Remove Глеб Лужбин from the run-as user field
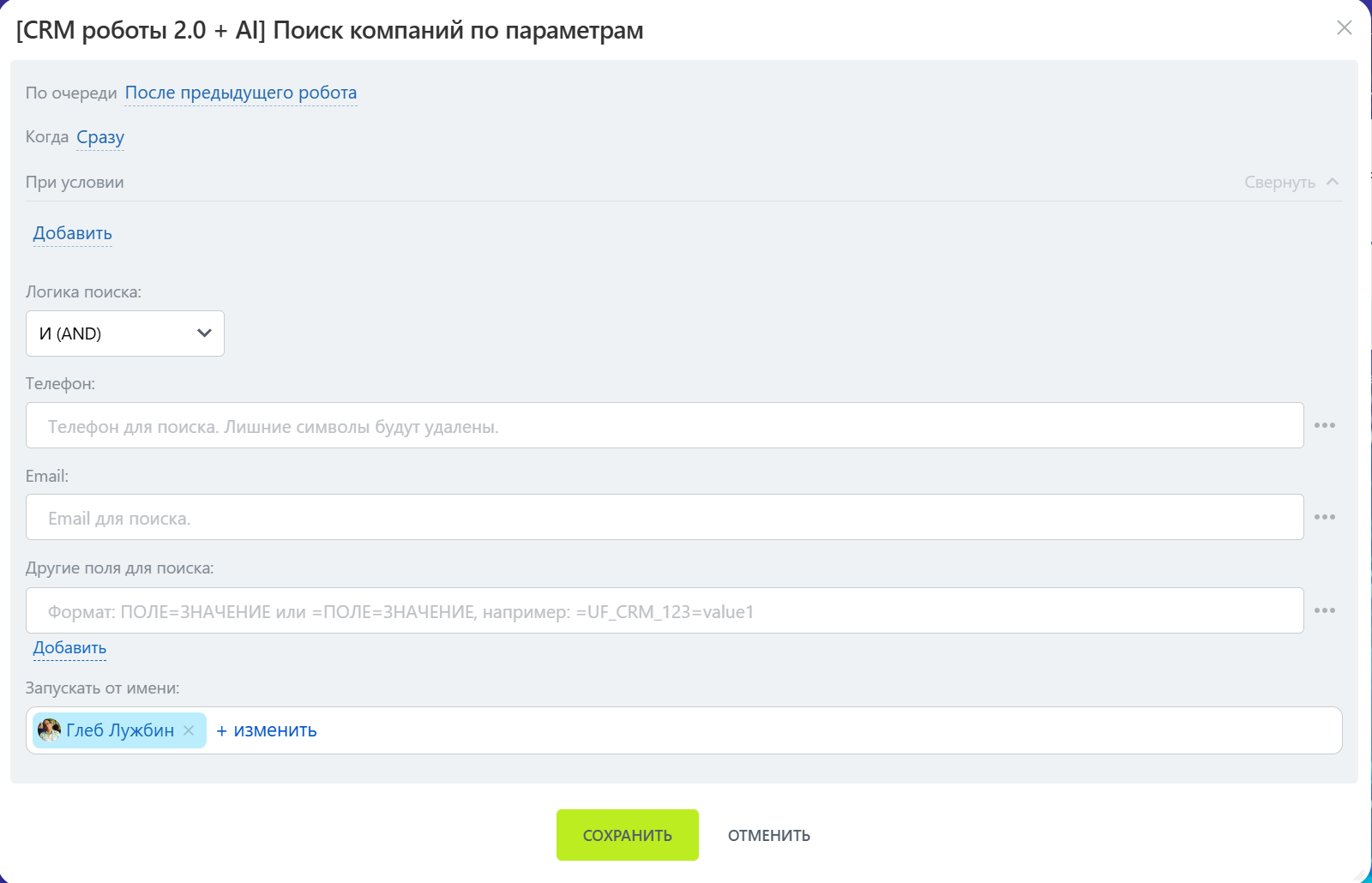This screenshot has width=1372, height=883. tap(189, 730)
